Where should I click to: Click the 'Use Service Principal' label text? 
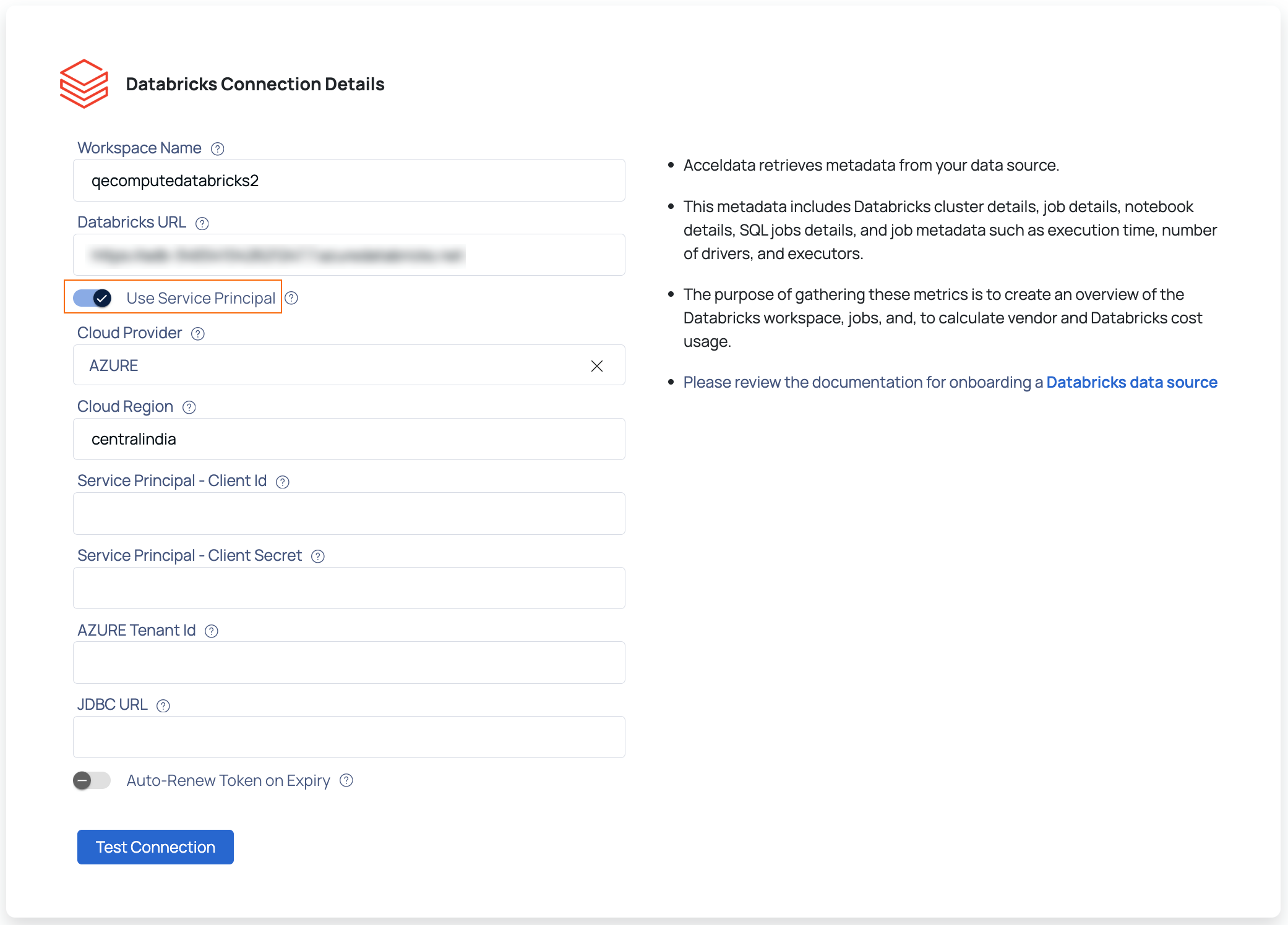tap(200, 298)
